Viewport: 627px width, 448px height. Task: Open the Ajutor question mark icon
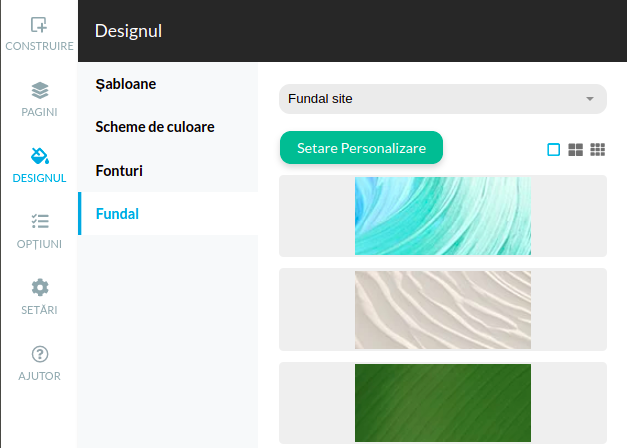(39, 354)
